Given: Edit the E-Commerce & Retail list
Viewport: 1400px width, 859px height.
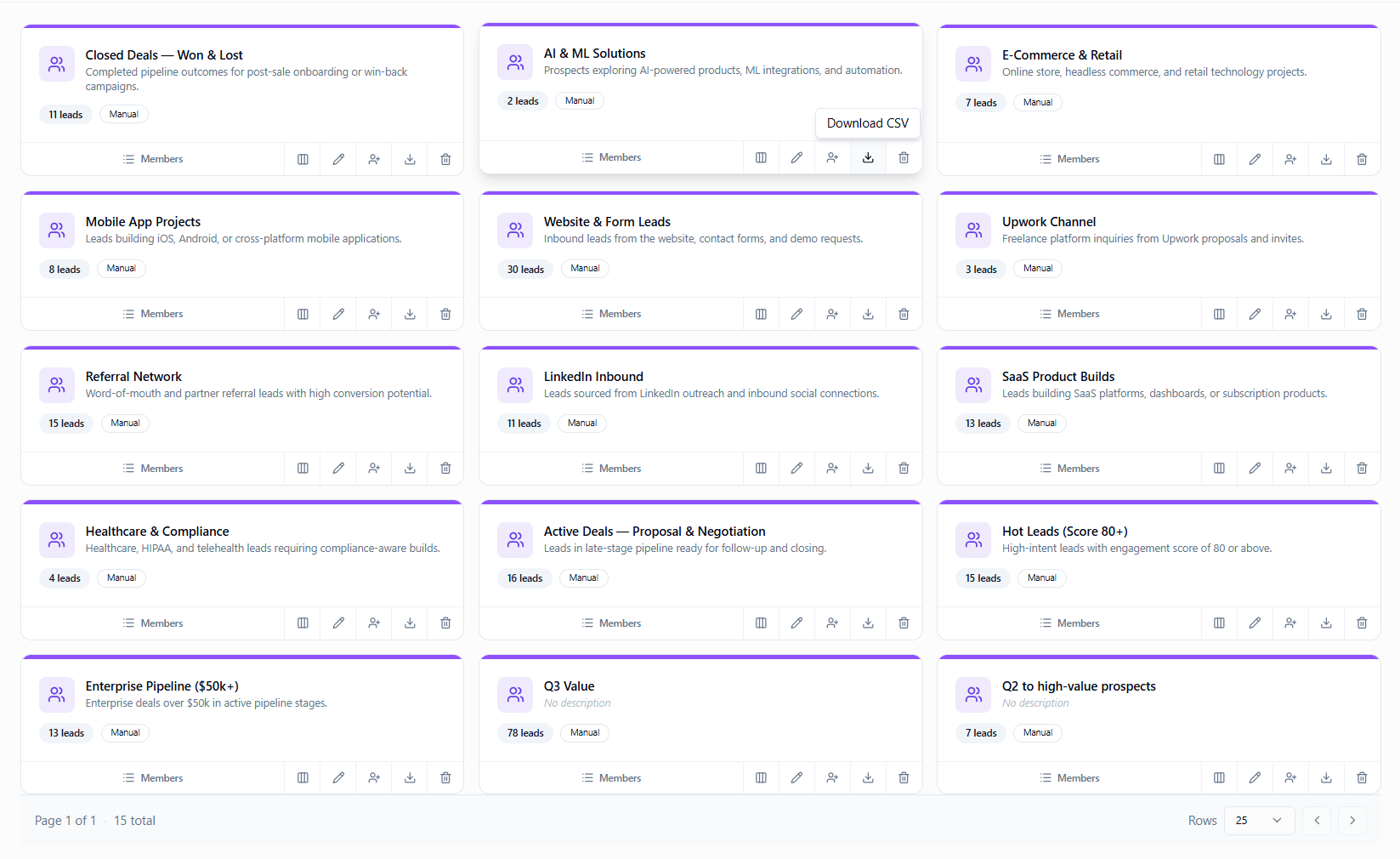Looking at the screenshot, I should pos(1255,159).
